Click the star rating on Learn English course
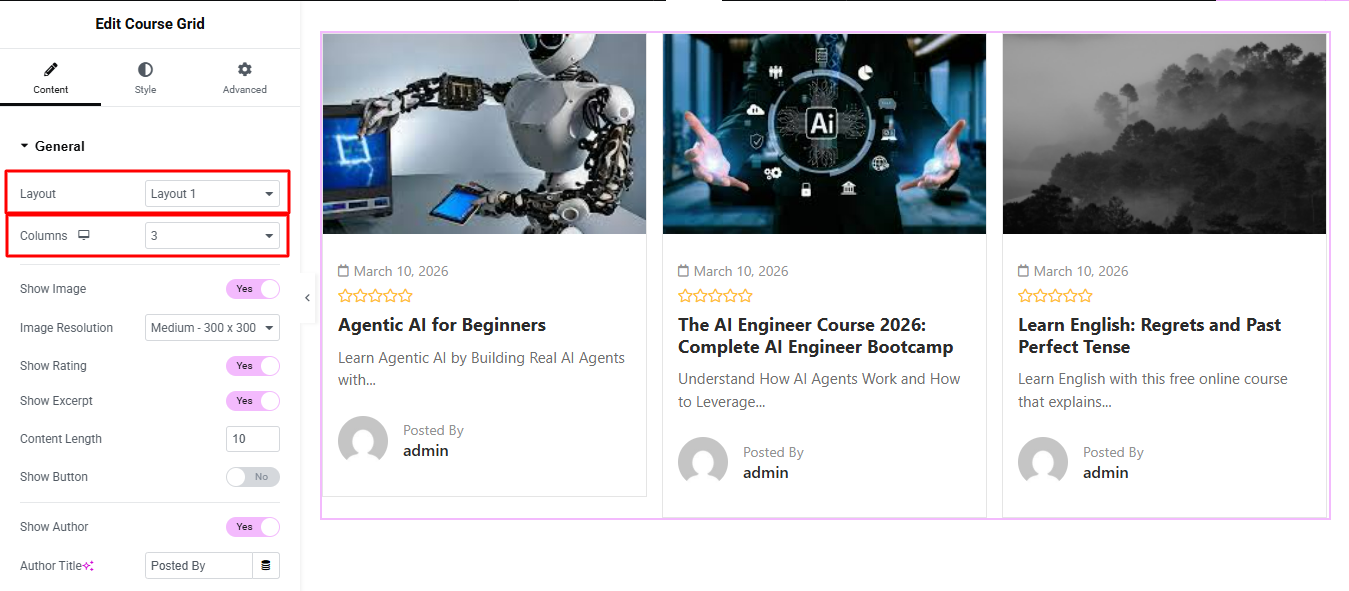 (x=1055, y=296)
